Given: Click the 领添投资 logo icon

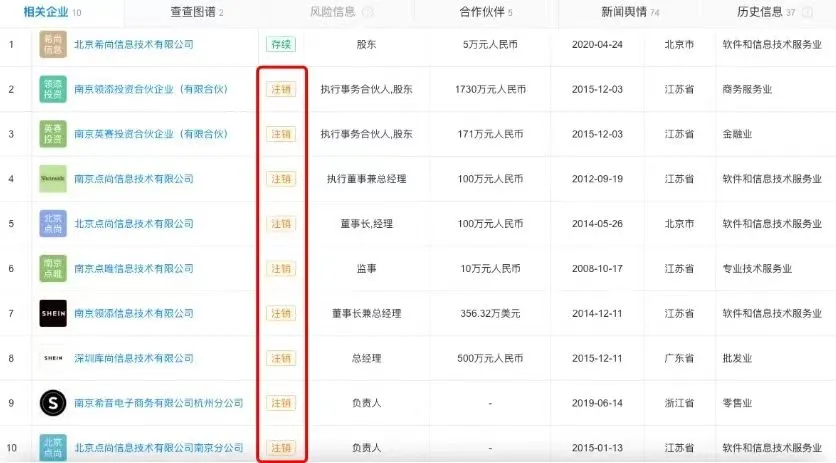Looking at the screenshot, I should pyautogui.click(x=53, y=89).
